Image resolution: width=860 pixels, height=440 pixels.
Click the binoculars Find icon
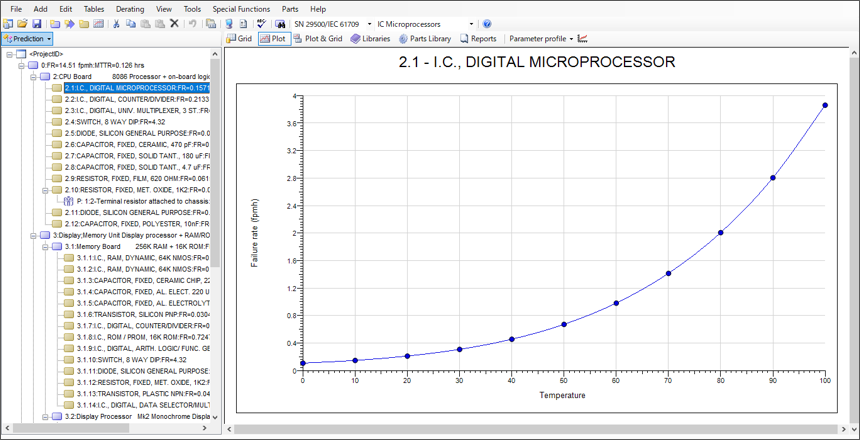click(x=281, y=24)
